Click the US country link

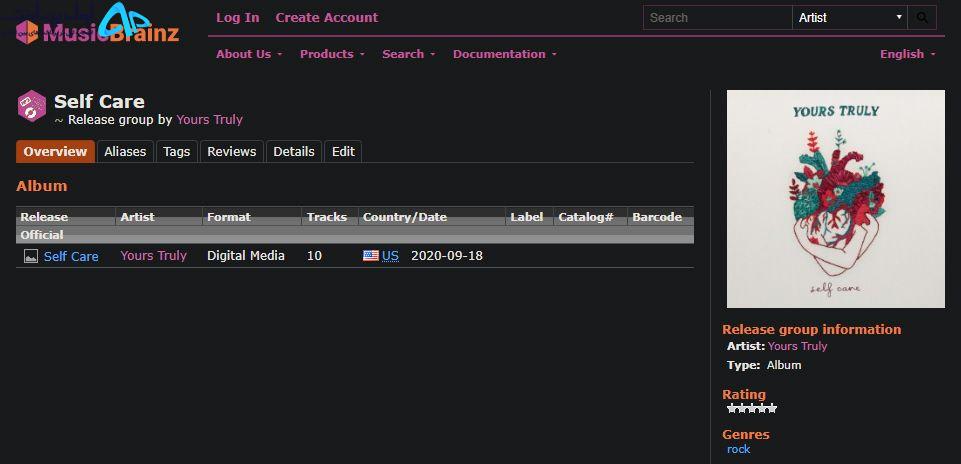(390, 256)
